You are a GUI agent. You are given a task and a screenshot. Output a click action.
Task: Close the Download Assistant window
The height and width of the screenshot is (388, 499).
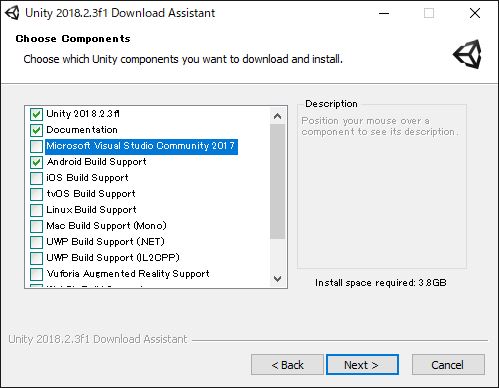point(475,13)
